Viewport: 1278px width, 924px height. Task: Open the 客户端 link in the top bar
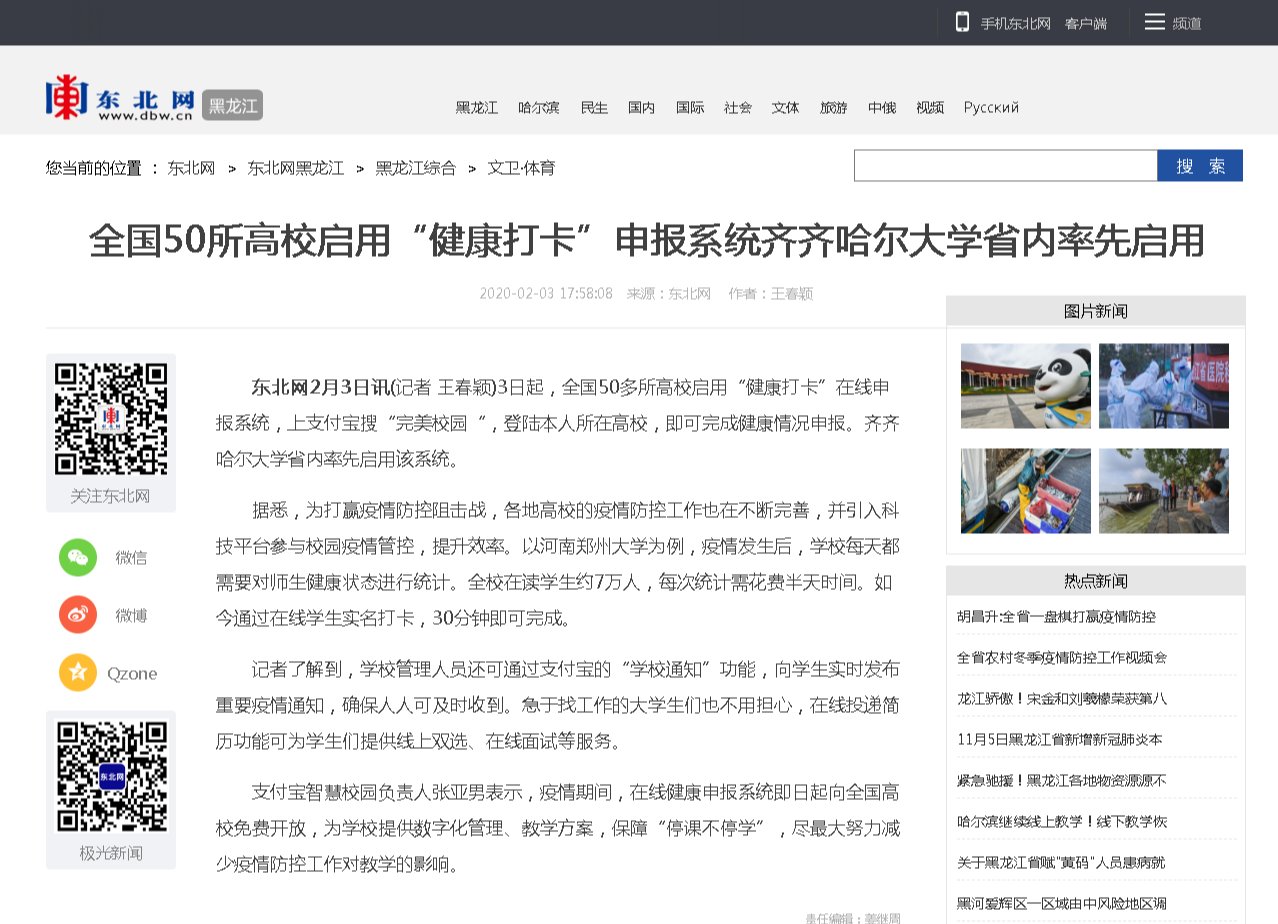tap(1085, 23)
